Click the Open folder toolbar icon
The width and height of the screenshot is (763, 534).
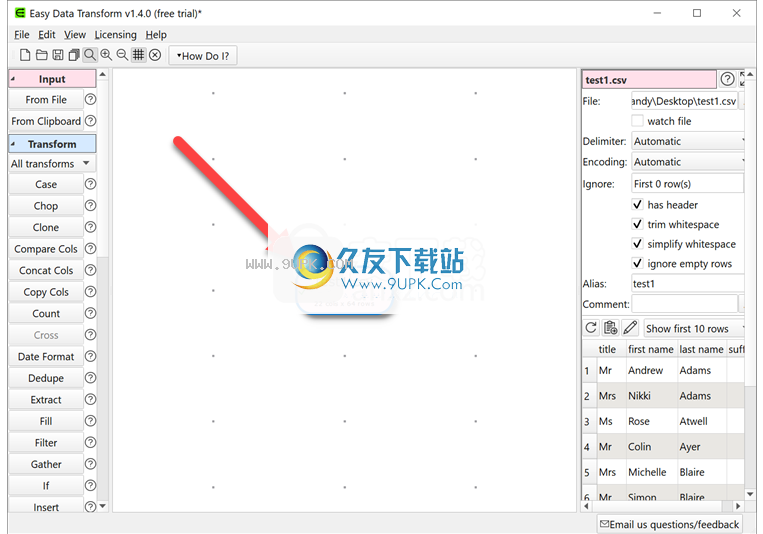42,55
